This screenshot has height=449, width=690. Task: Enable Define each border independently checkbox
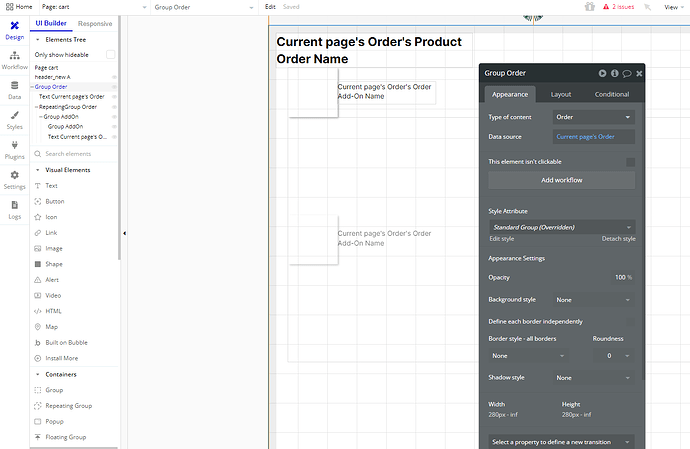tap(630, 322)
